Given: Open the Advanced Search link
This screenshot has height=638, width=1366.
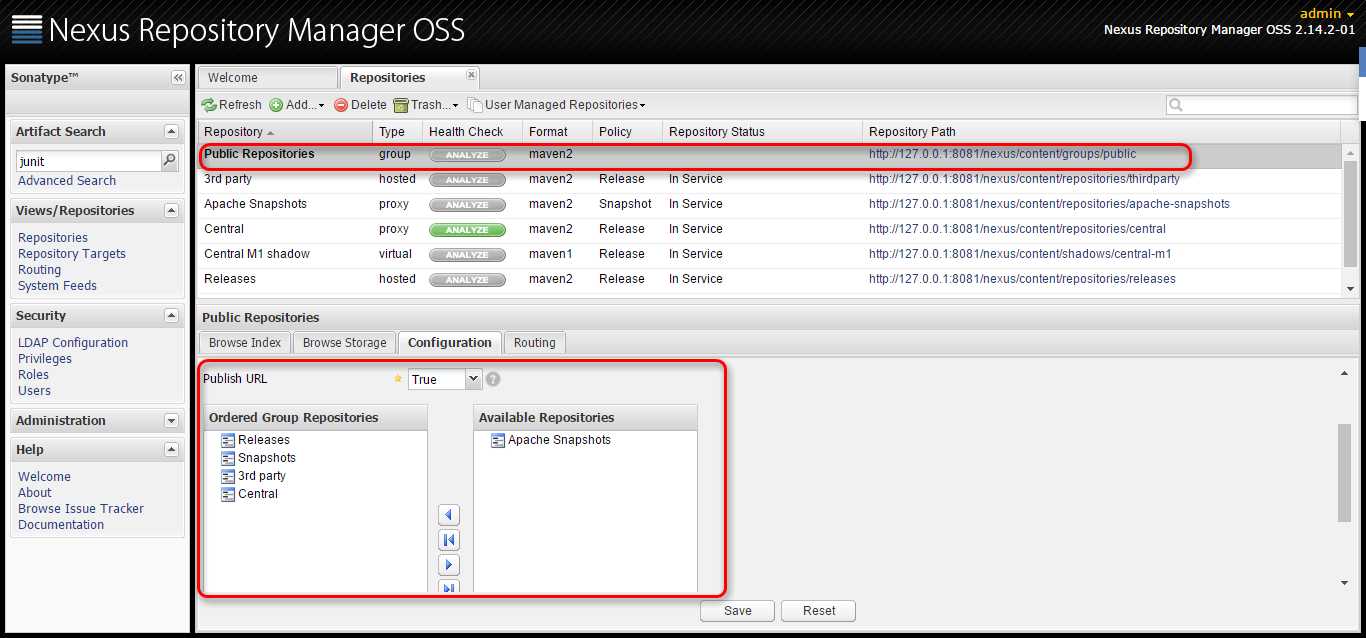Looking at the screenshot, I should pos(67,181).
